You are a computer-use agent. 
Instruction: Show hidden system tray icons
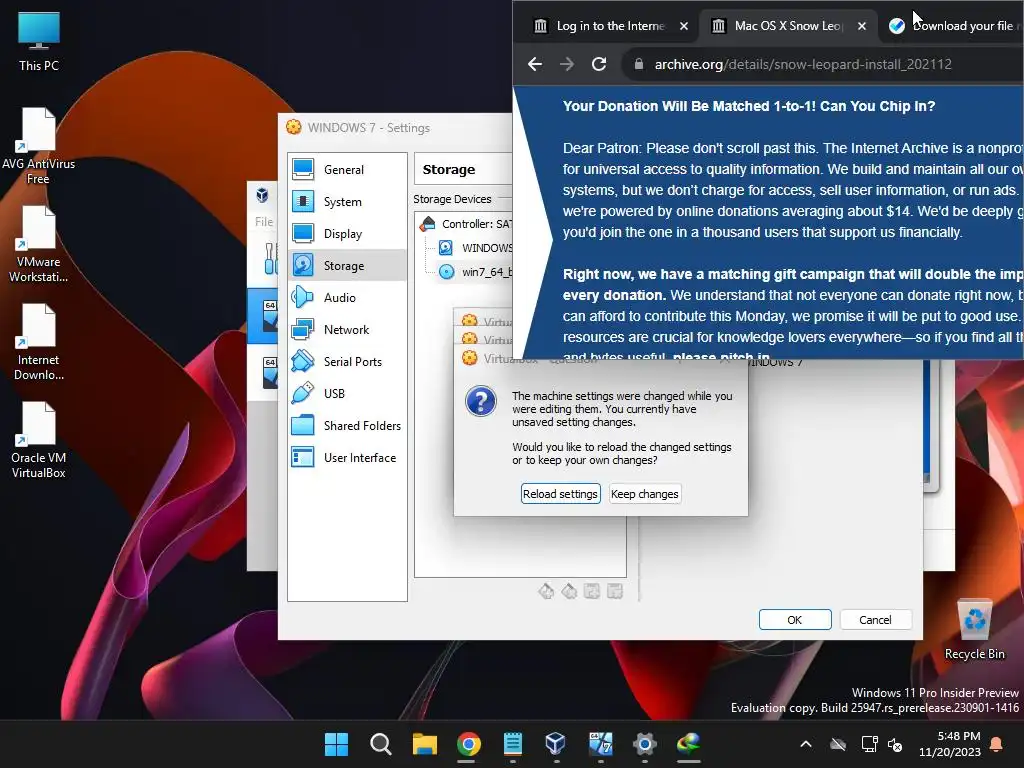[806, 744]
